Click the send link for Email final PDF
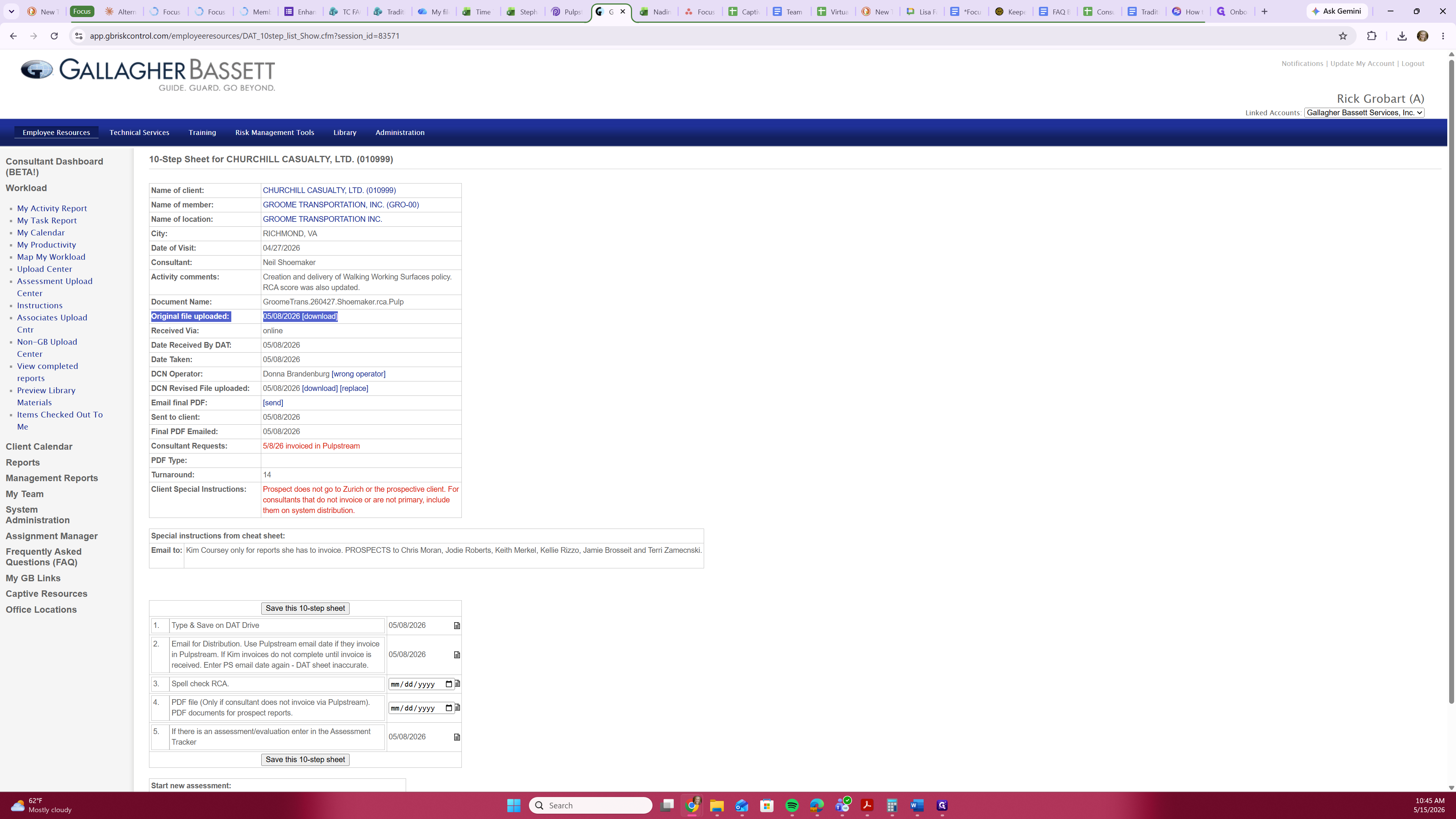This screenshot has width=1456, height=819. [273, 403]
